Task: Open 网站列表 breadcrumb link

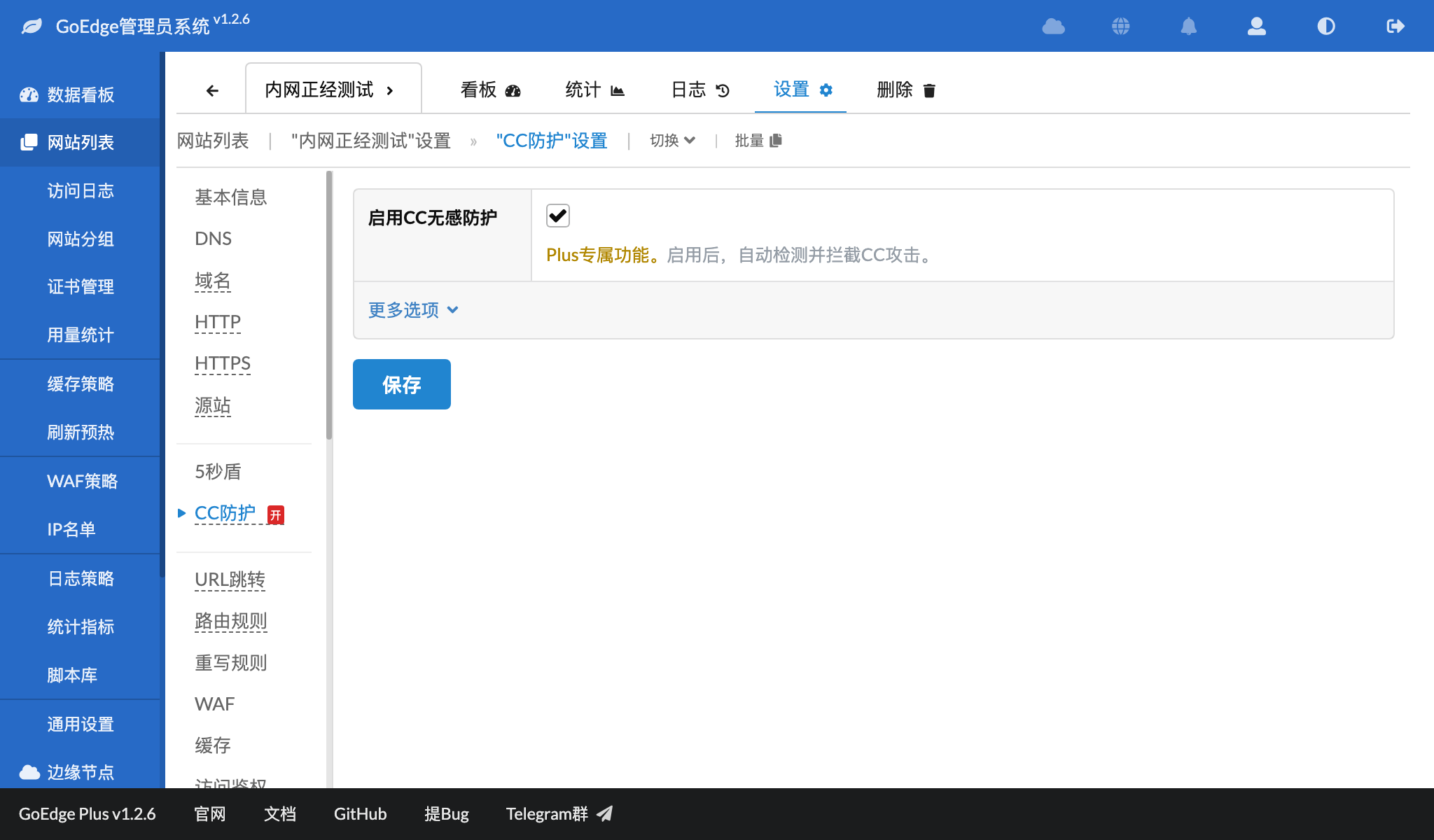Action: (213, 141)
